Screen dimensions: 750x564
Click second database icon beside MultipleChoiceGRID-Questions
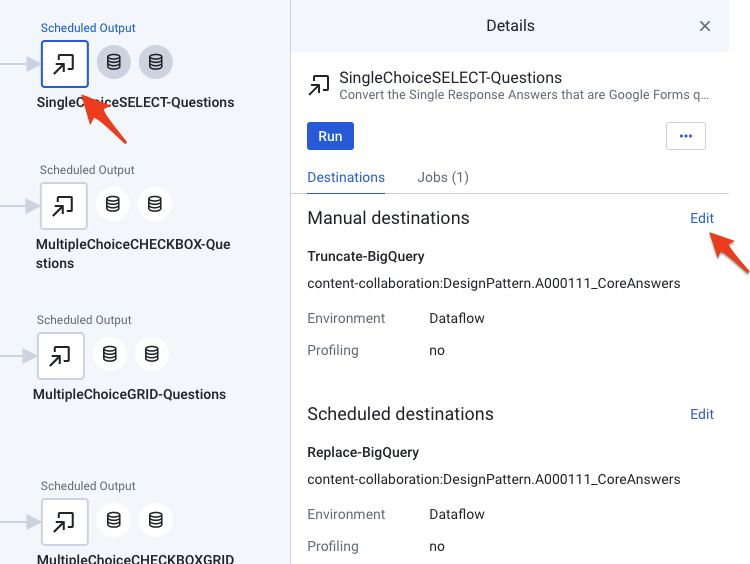click(152, 355)
